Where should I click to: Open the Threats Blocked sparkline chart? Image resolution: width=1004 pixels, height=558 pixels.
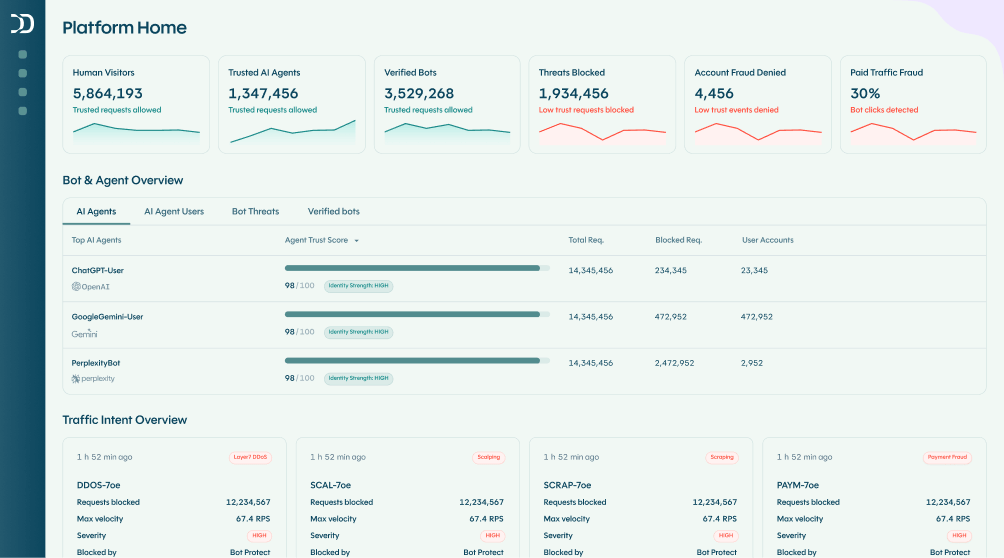(x=603, y=133)
